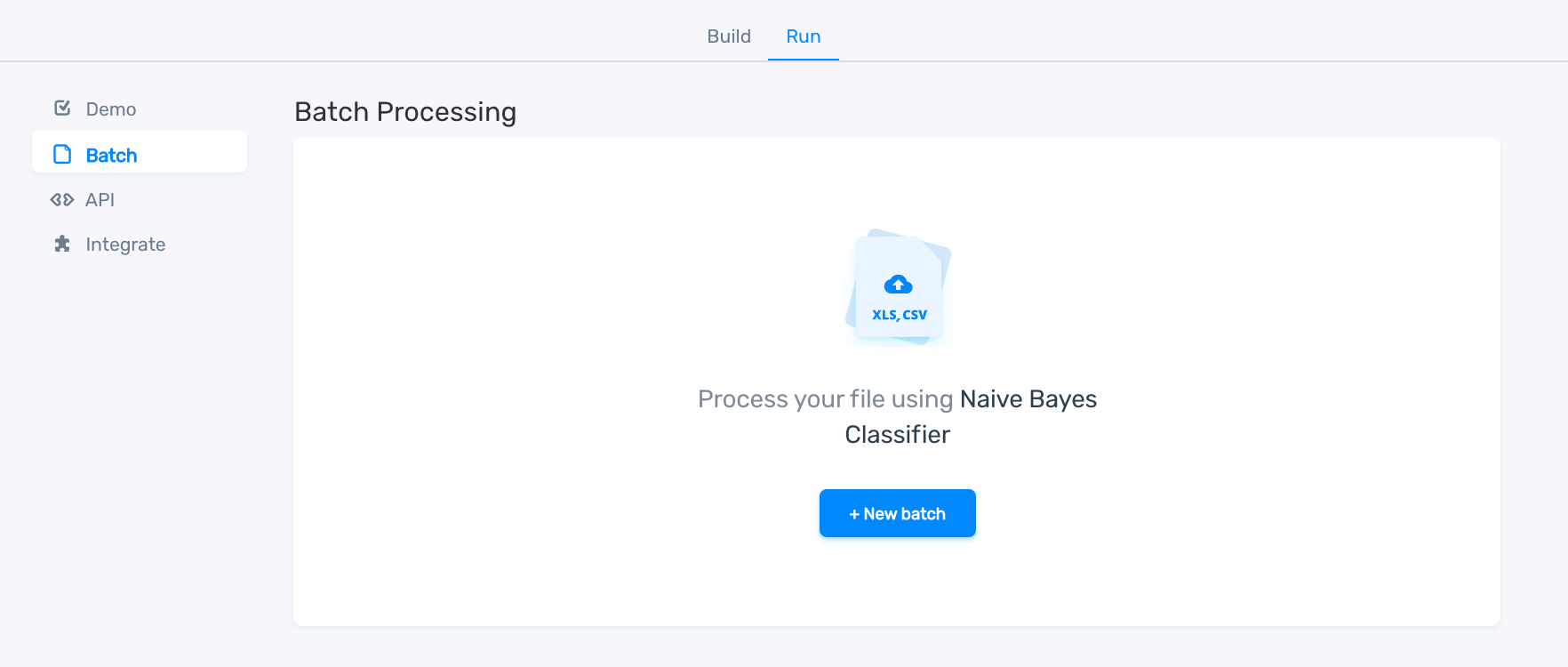The image size is (1568, 667).
Task: Select the Batch menu label
Action: click(111, 156)
